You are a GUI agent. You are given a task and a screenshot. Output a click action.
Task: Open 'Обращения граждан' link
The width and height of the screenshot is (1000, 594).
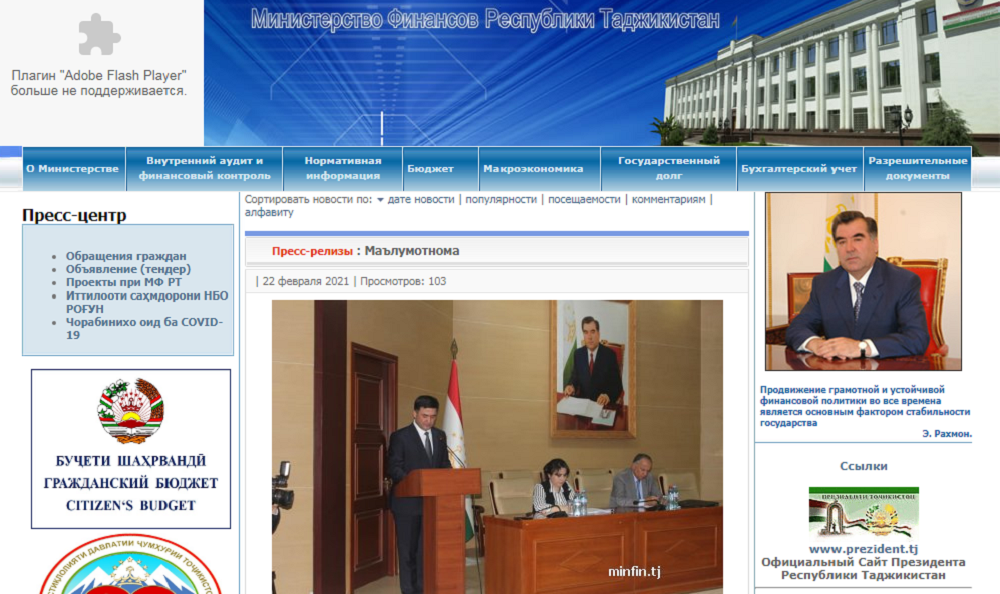(x=126, y=257)
